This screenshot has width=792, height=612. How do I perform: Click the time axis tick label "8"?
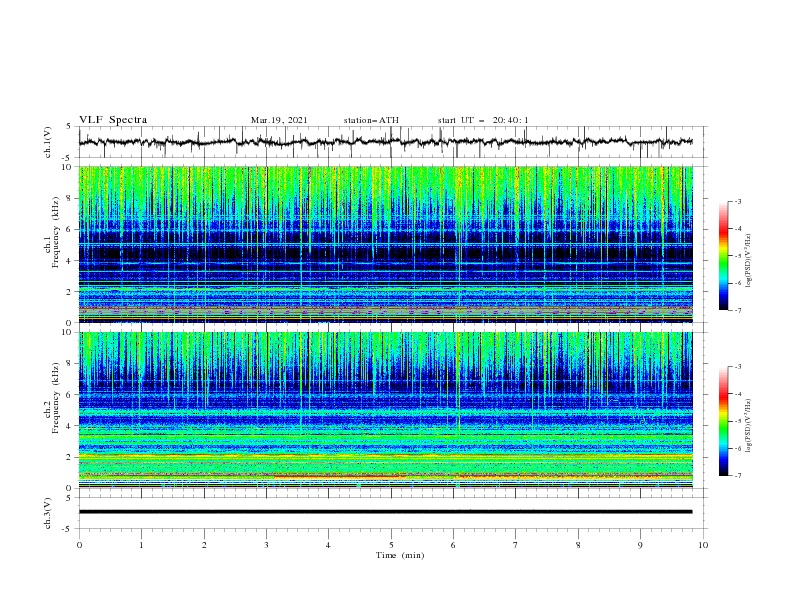(578, 545)
